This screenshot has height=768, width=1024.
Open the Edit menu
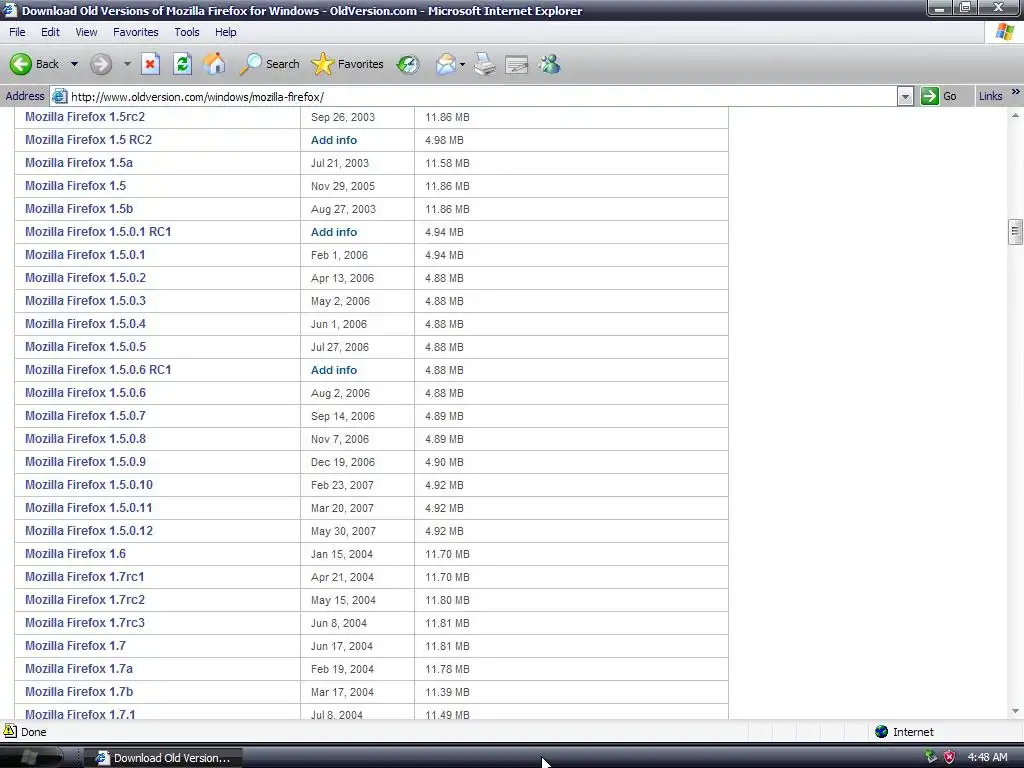point(50,32)
